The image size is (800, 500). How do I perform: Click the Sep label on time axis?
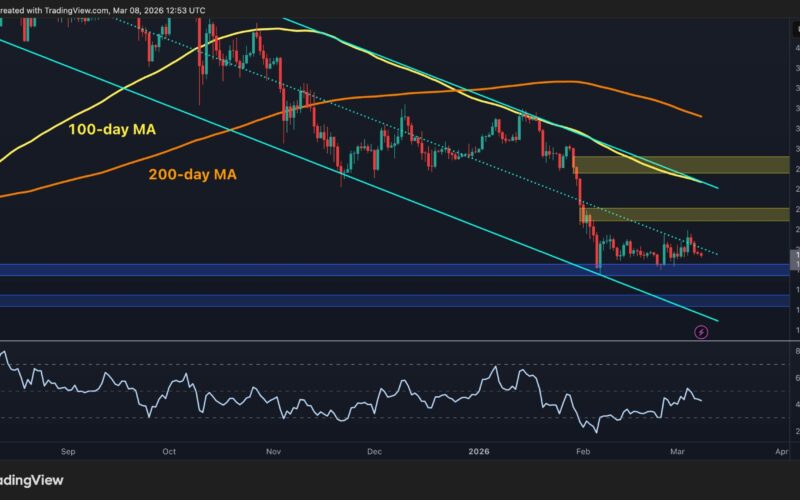67,451
